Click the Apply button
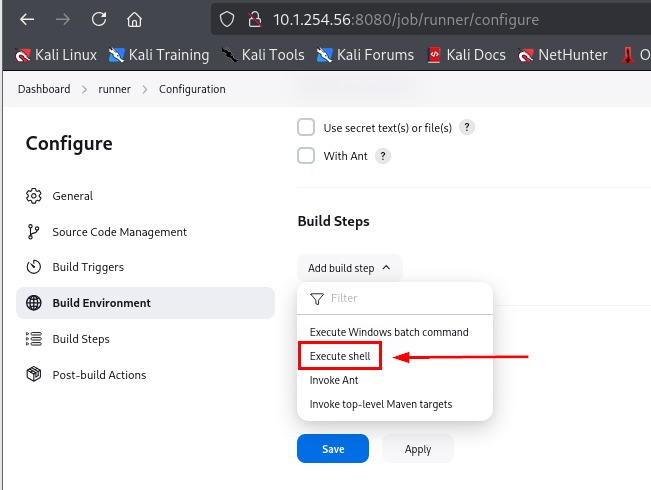 (417, 449)
